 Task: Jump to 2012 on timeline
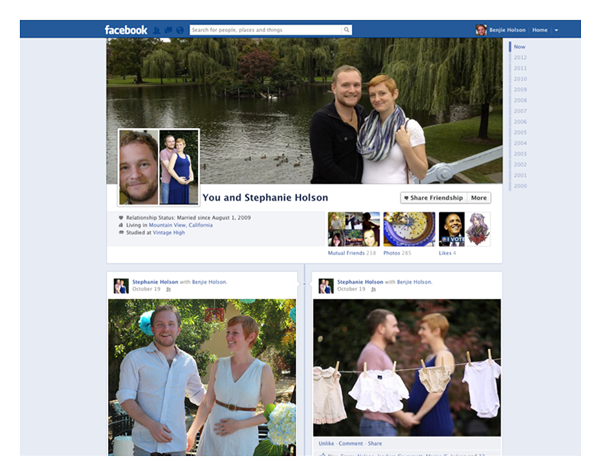pos(520,57)
